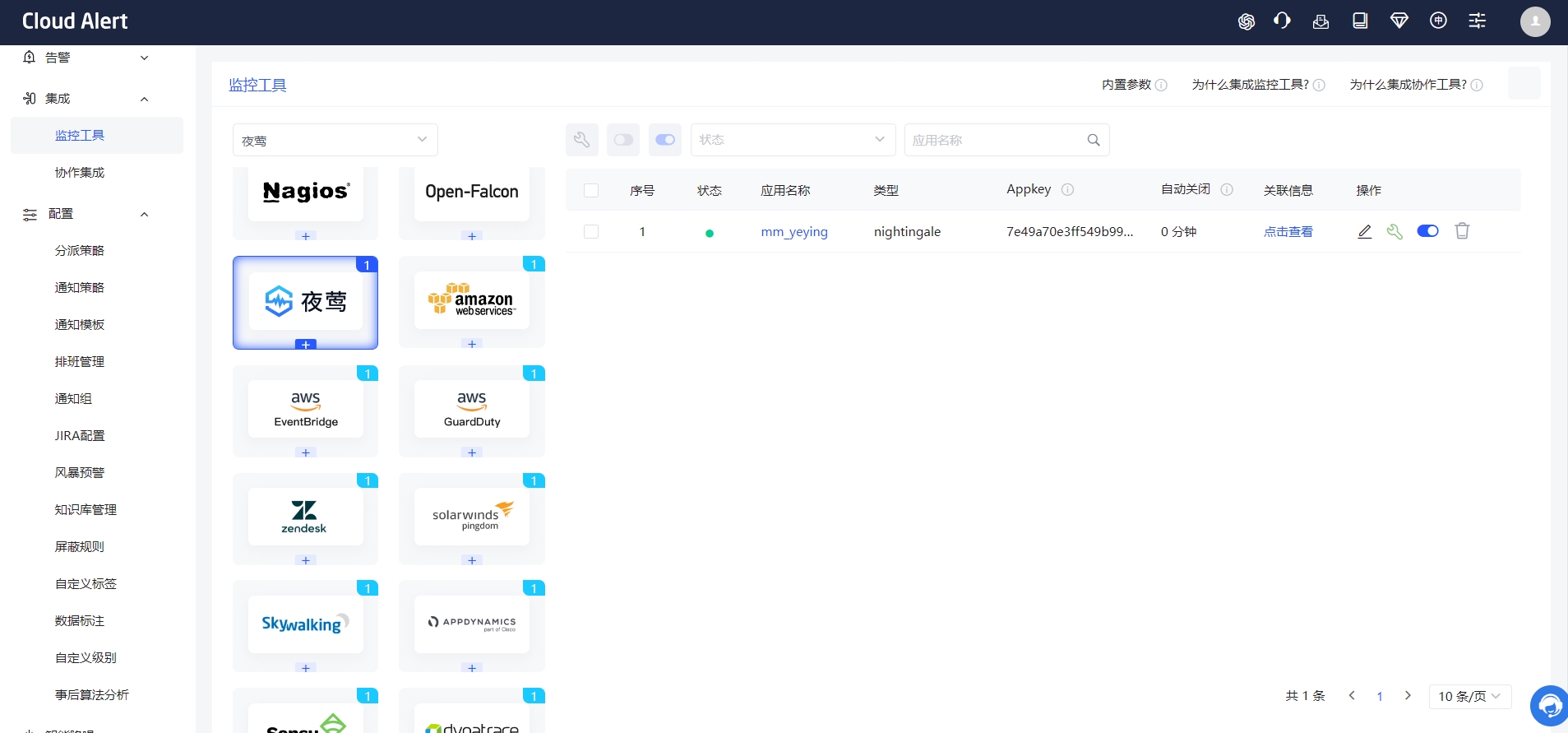Add a Zendesk integration with plus
The width and height of the screenshot is (1568, 733).
[306, 560]
